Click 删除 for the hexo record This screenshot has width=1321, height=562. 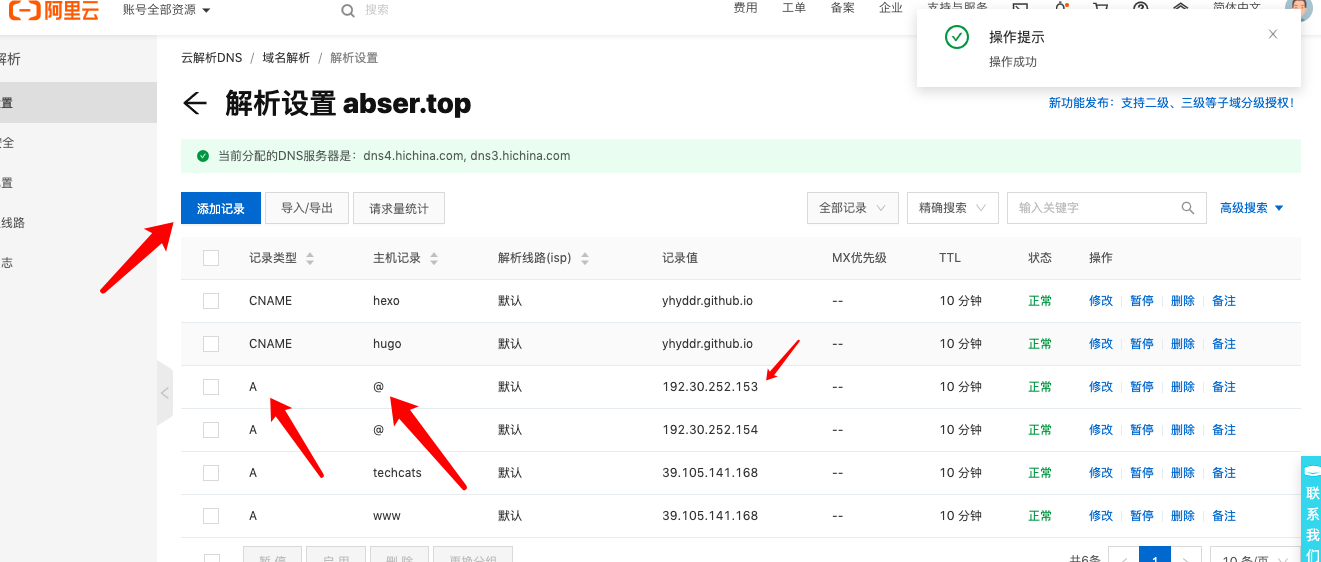point(1183,301)
